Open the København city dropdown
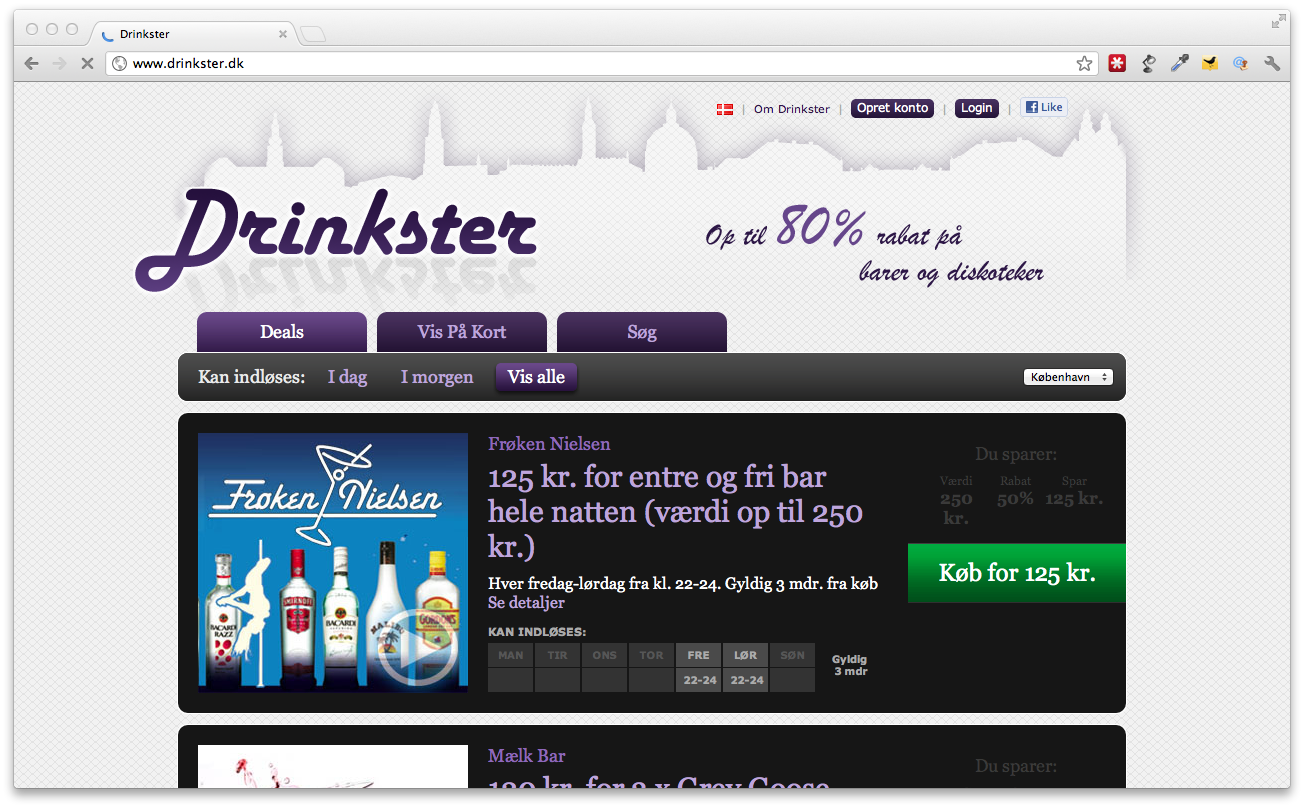Image resolution: width=1304 pixels, height=808 pixels. [x=1068, y=377]
